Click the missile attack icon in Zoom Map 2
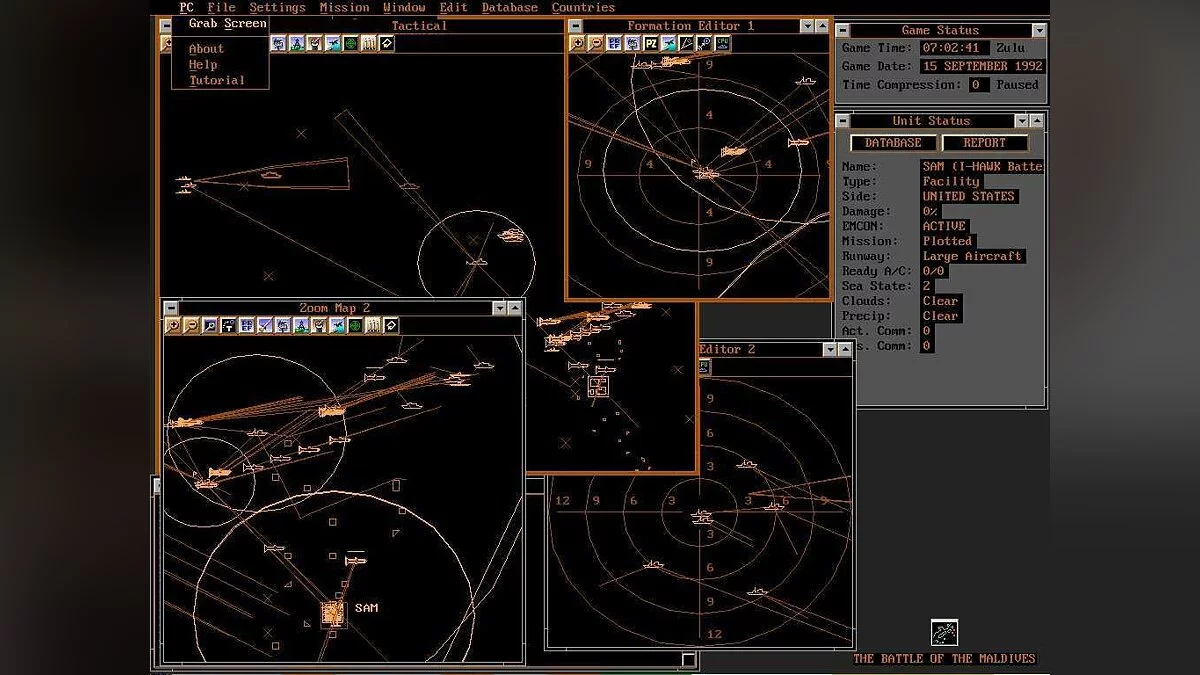The height and width of the screenshot is (675, 1200). (x=263, y=325)
